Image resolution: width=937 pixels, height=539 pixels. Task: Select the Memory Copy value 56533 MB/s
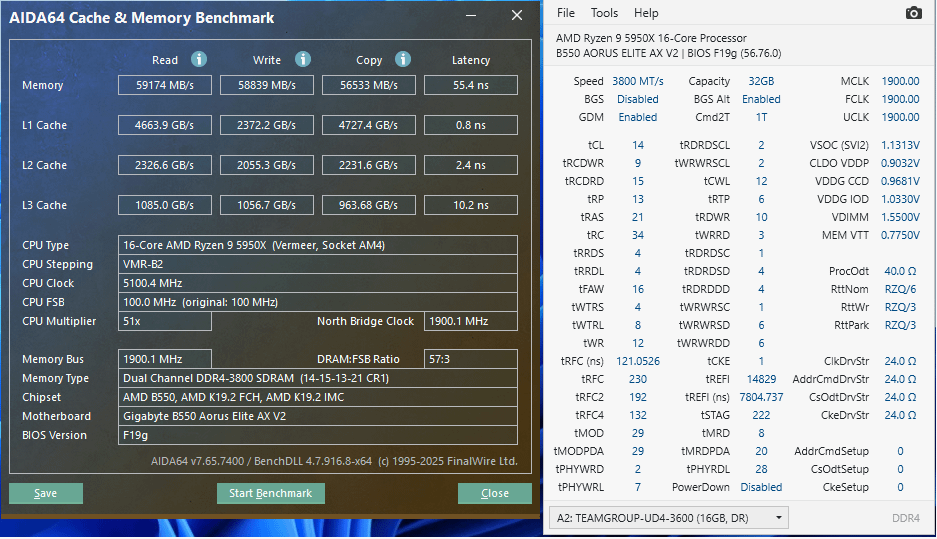pos(369,85)
